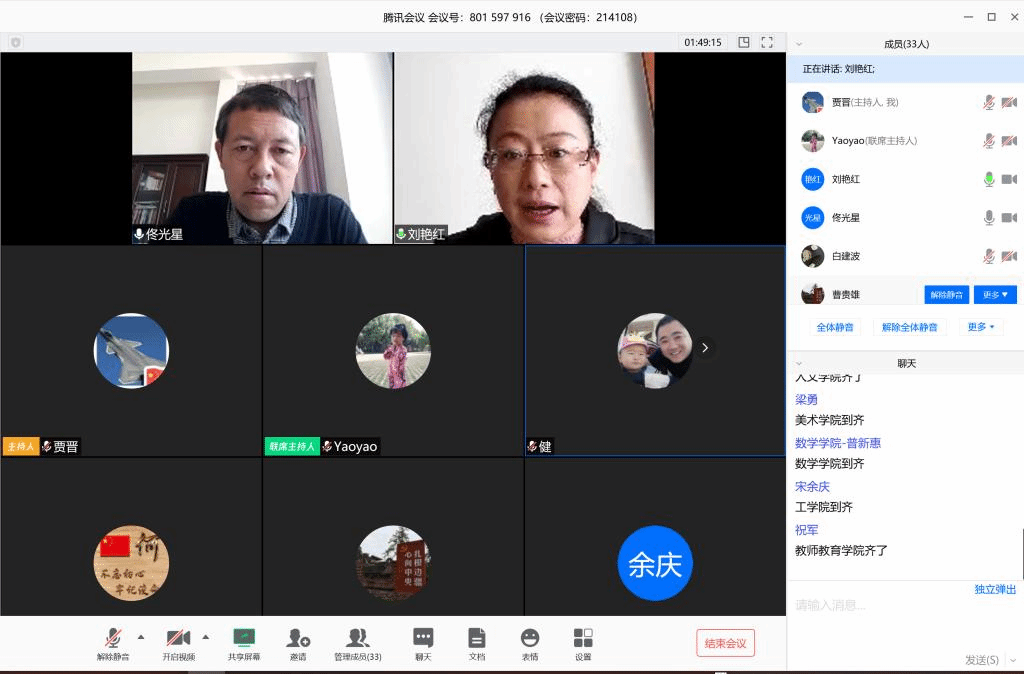Click the red-sign monument avatar tile

pyautogui.click(x=393, y=563)
